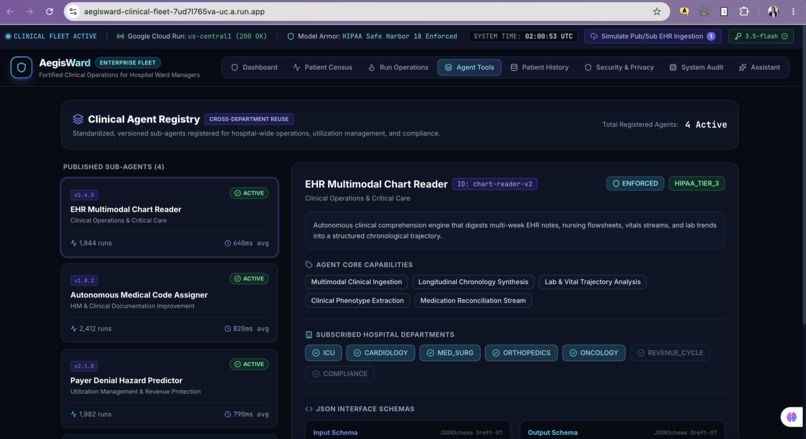Click the Clinical Agent Registry layers icon
Viewport: 806px width, 439px height.
click(78, 119)
